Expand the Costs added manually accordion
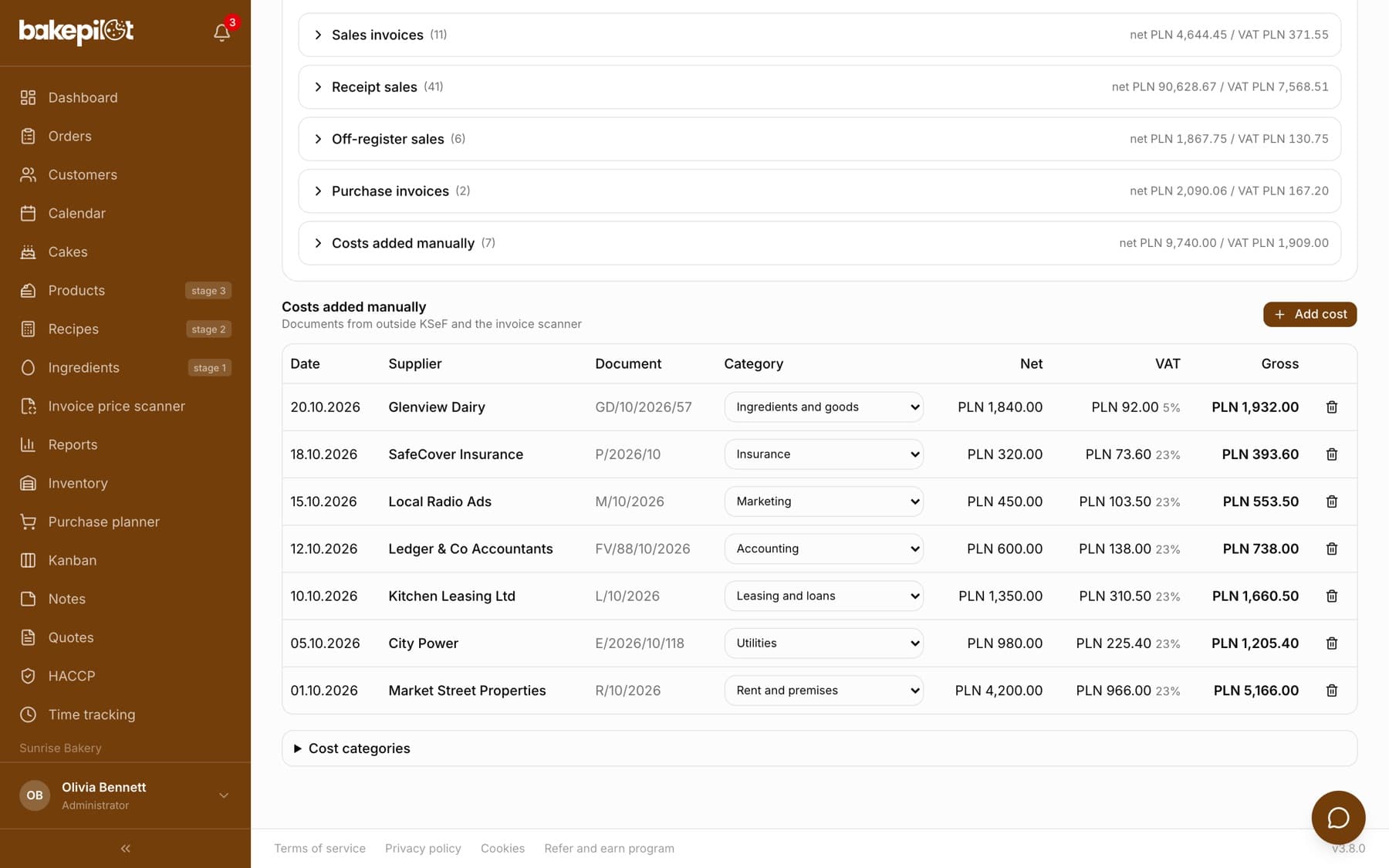Viewport: 1389px width, 868px height. point(820,243)
